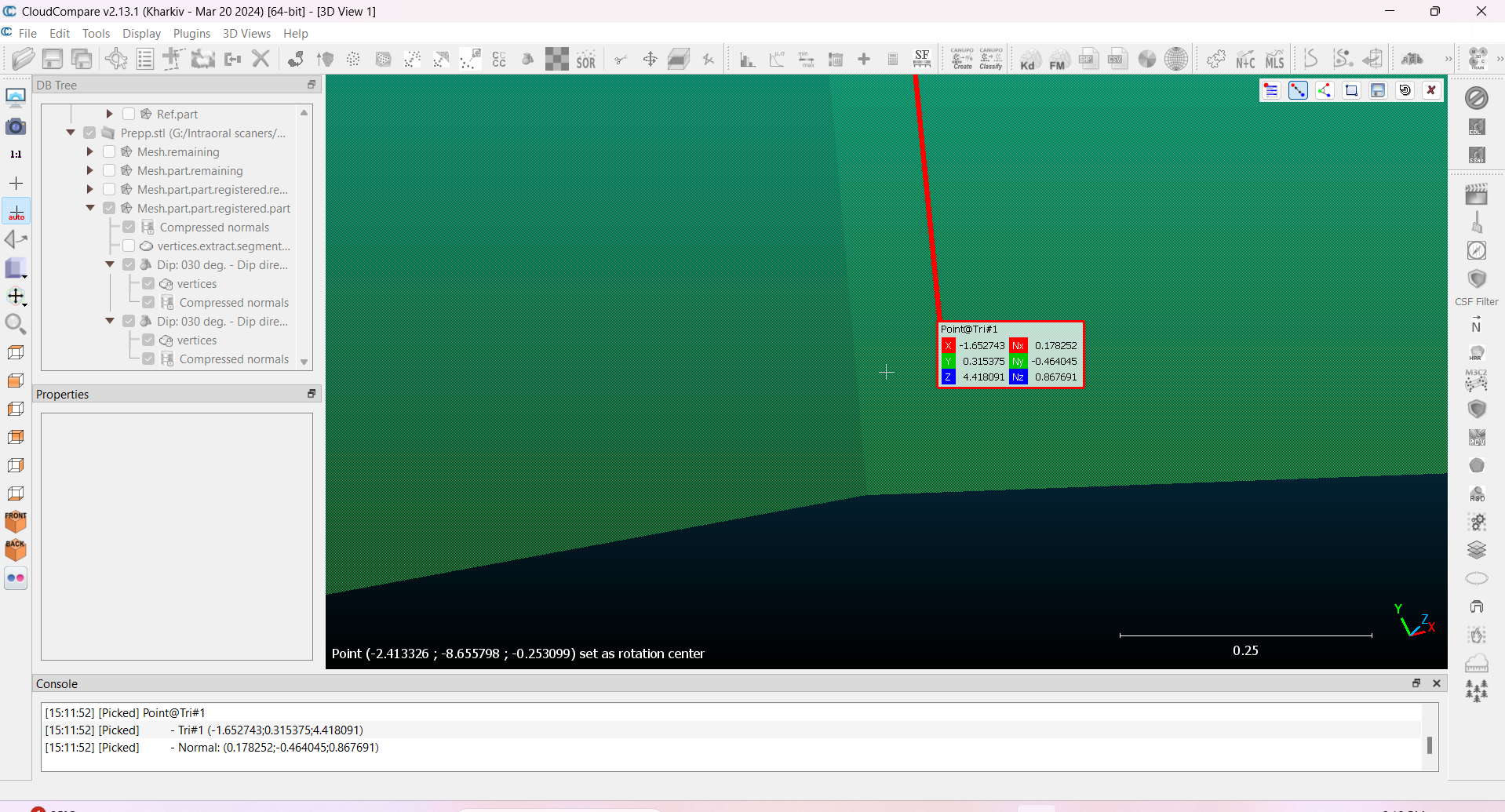
Task: Click the SOR filter toolbar icon
Action: 585,60
